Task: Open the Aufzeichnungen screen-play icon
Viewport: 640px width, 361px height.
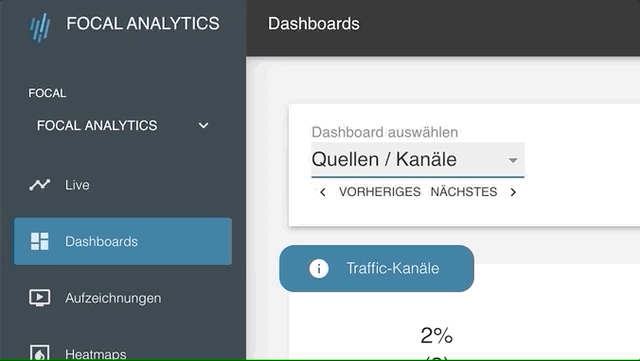Action: click(x=40, y=298)
